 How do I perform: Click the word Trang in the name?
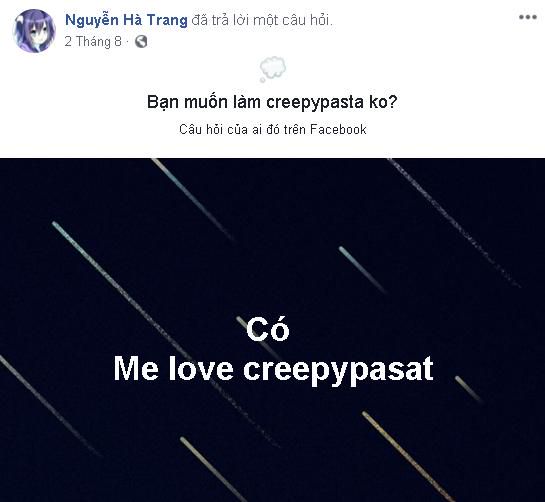tap(167, 21)
